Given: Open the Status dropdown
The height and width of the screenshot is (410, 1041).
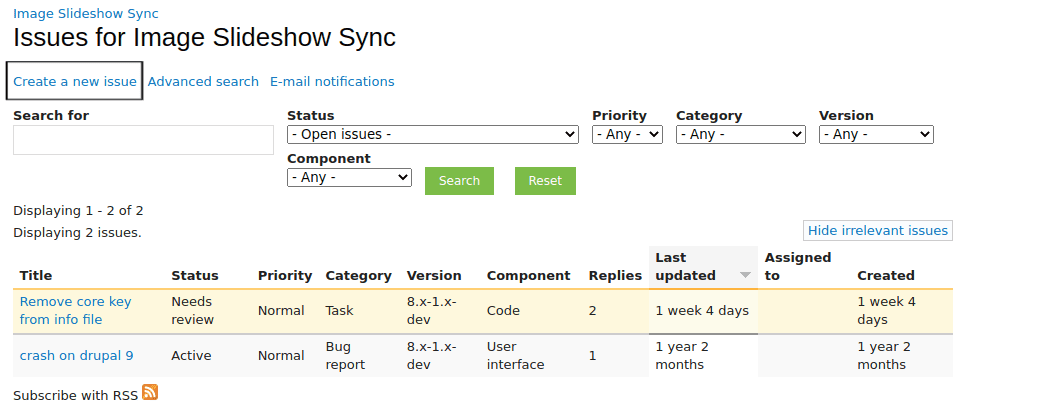Looking at the screenshot, I should pos(432,134).
